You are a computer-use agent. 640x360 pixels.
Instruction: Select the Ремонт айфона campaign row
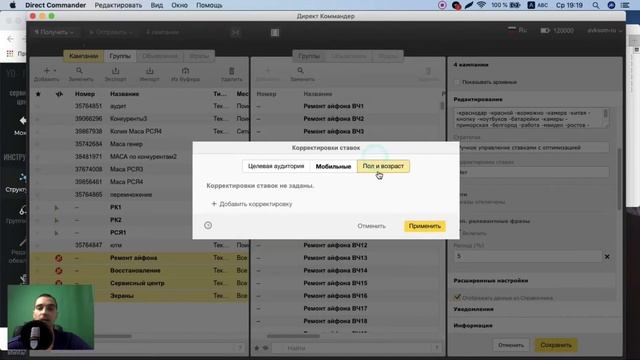tap(140, 258)
